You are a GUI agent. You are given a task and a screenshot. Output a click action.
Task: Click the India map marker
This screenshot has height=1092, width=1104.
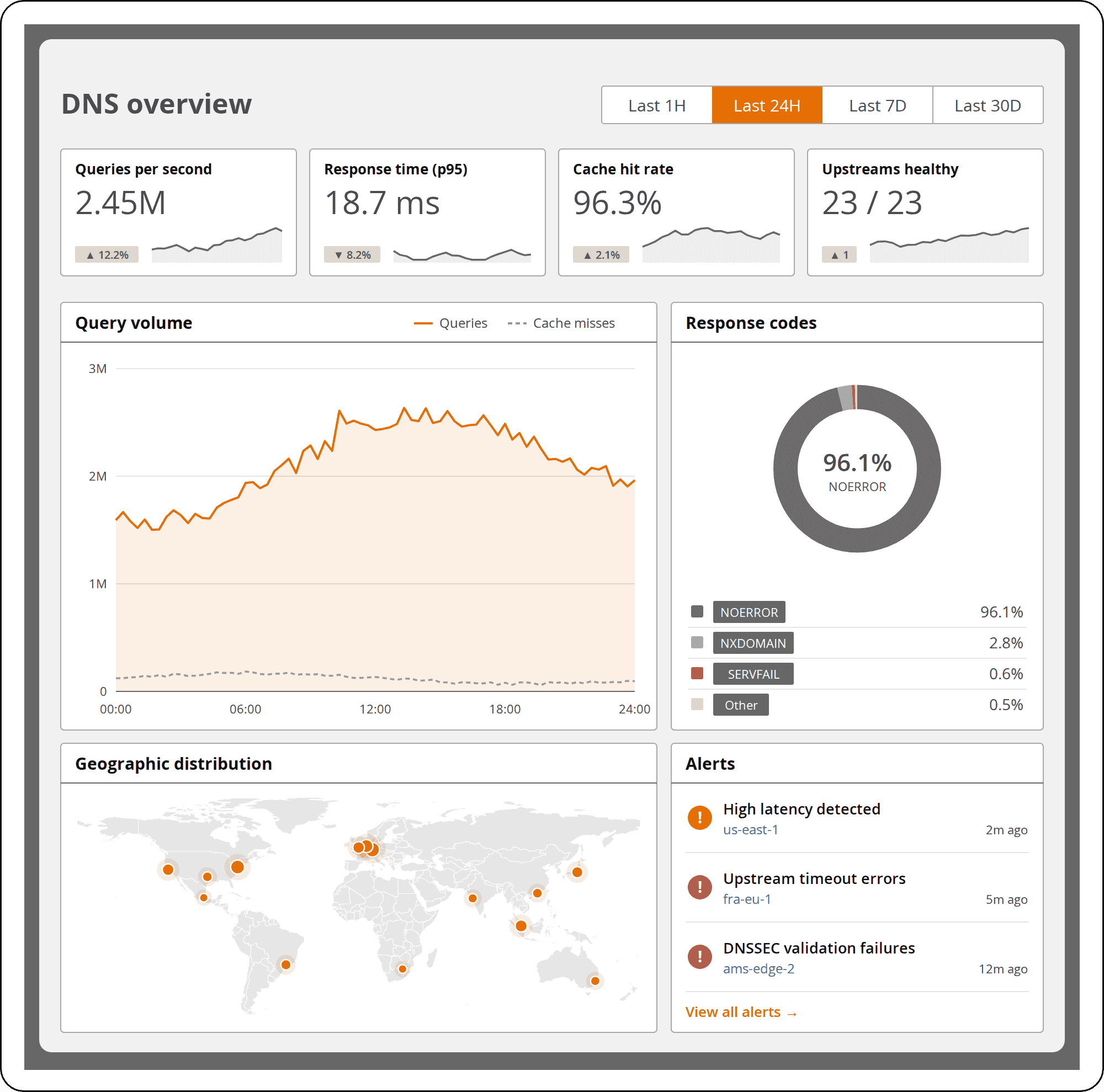[473, 898]
